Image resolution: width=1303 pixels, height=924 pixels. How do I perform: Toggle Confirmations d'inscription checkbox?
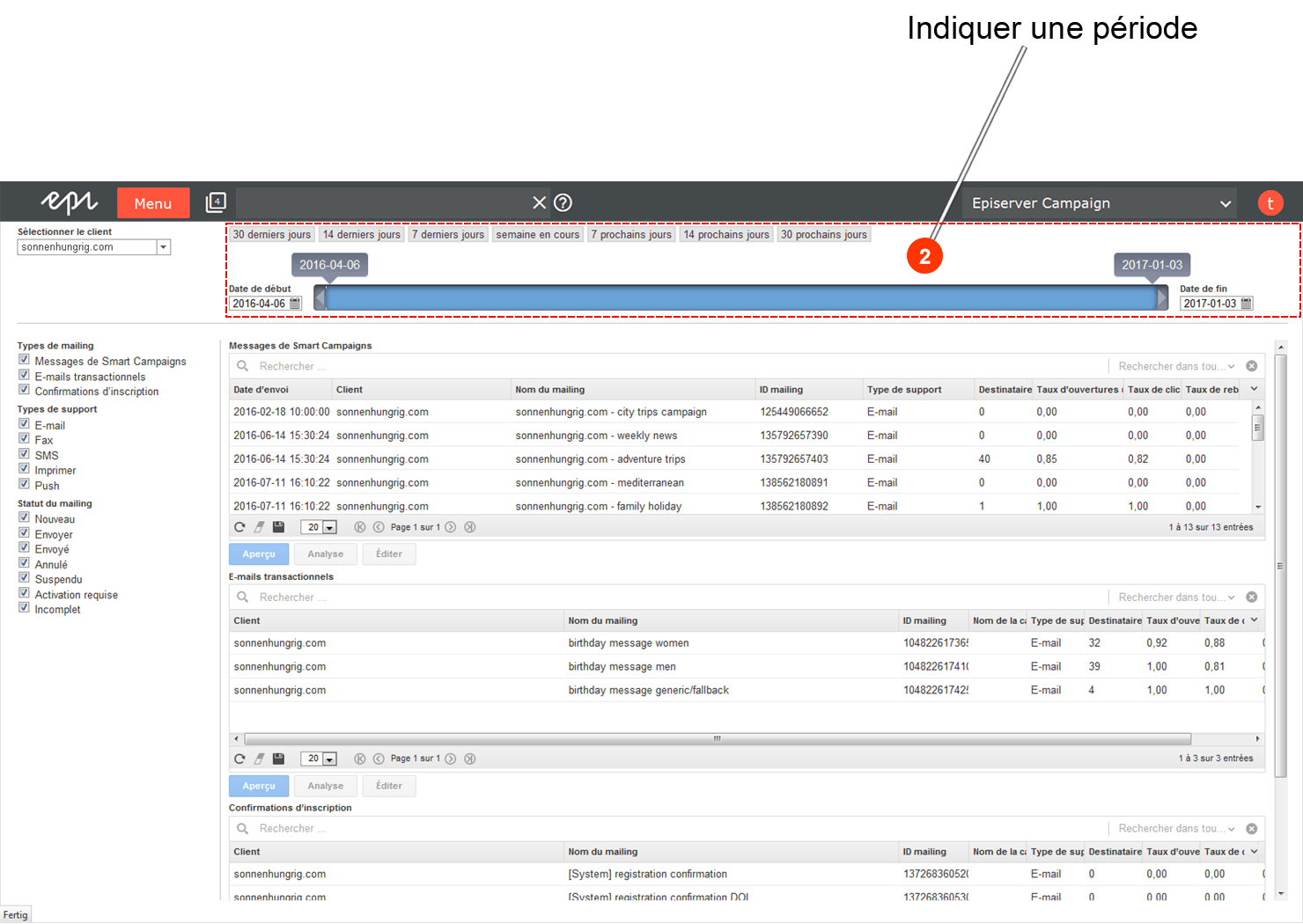24,390
